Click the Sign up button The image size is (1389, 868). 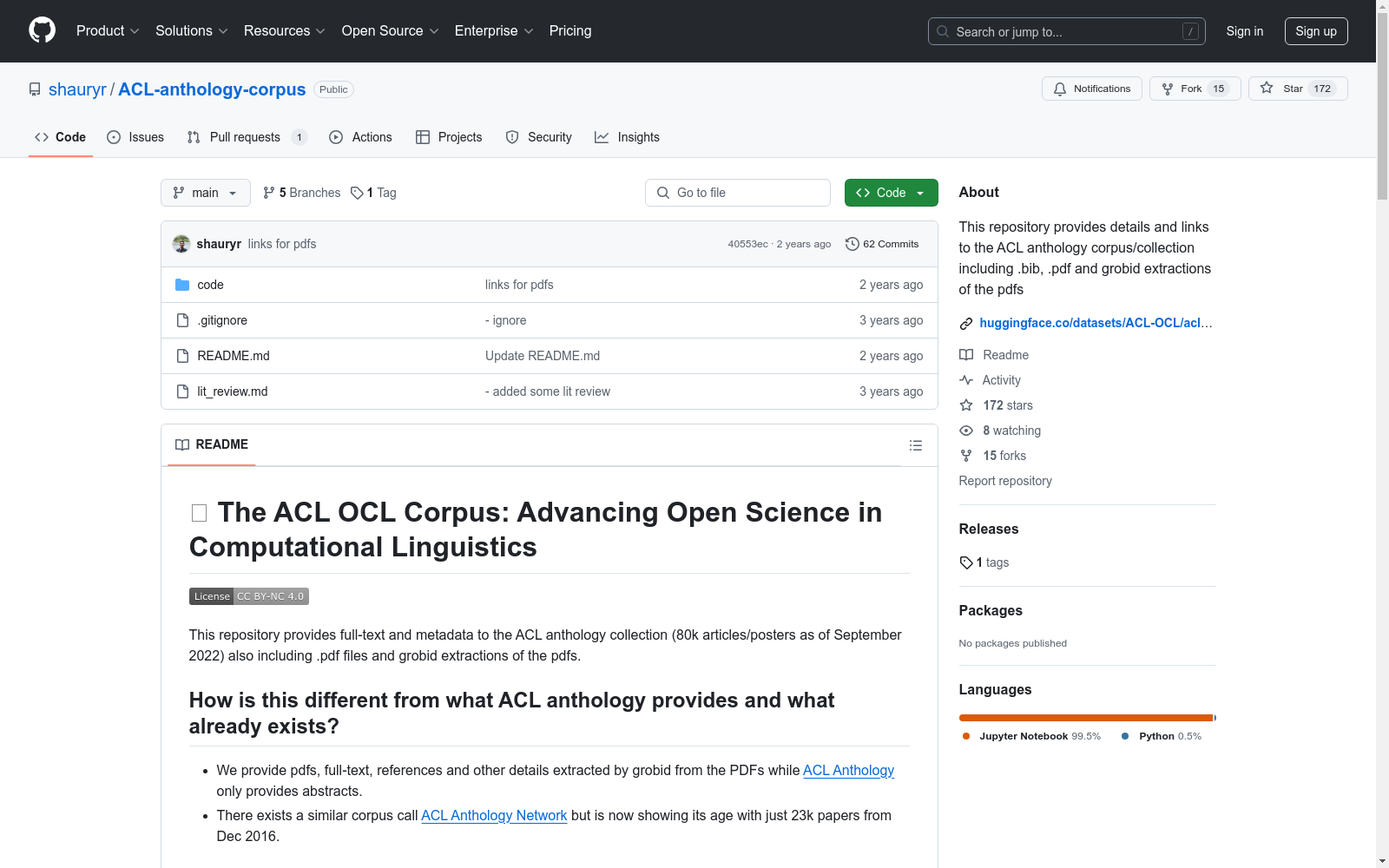point(1316,31)
